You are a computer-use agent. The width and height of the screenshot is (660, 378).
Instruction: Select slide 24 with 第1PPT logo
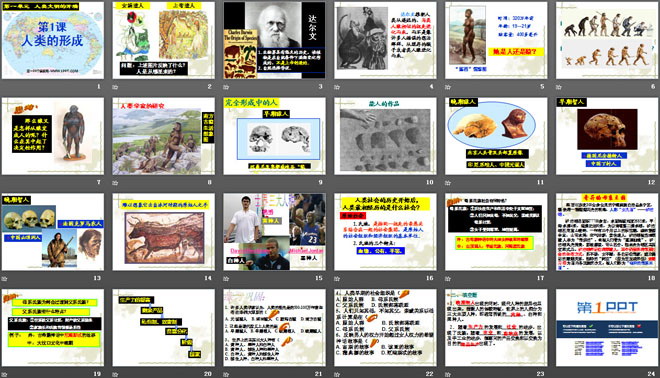[x=607, y=327]
